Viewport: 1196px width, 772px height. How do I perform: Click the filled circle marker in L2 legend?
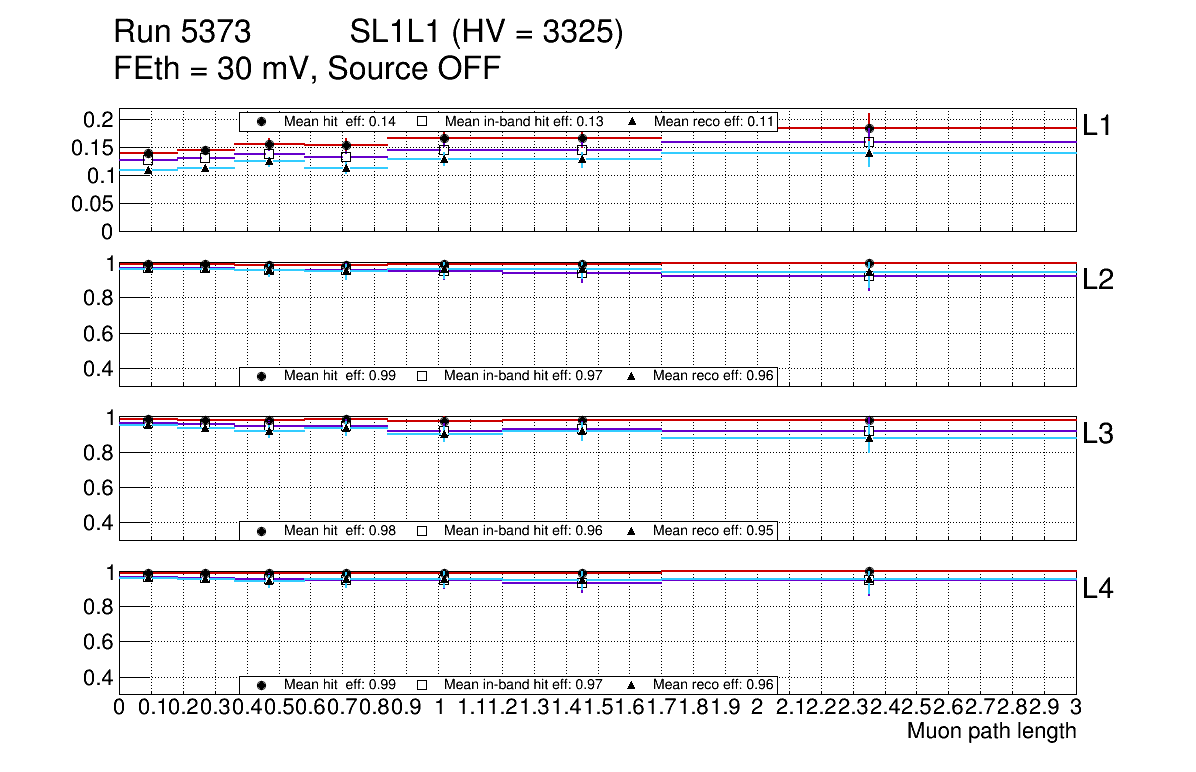(x=262, y=376)
